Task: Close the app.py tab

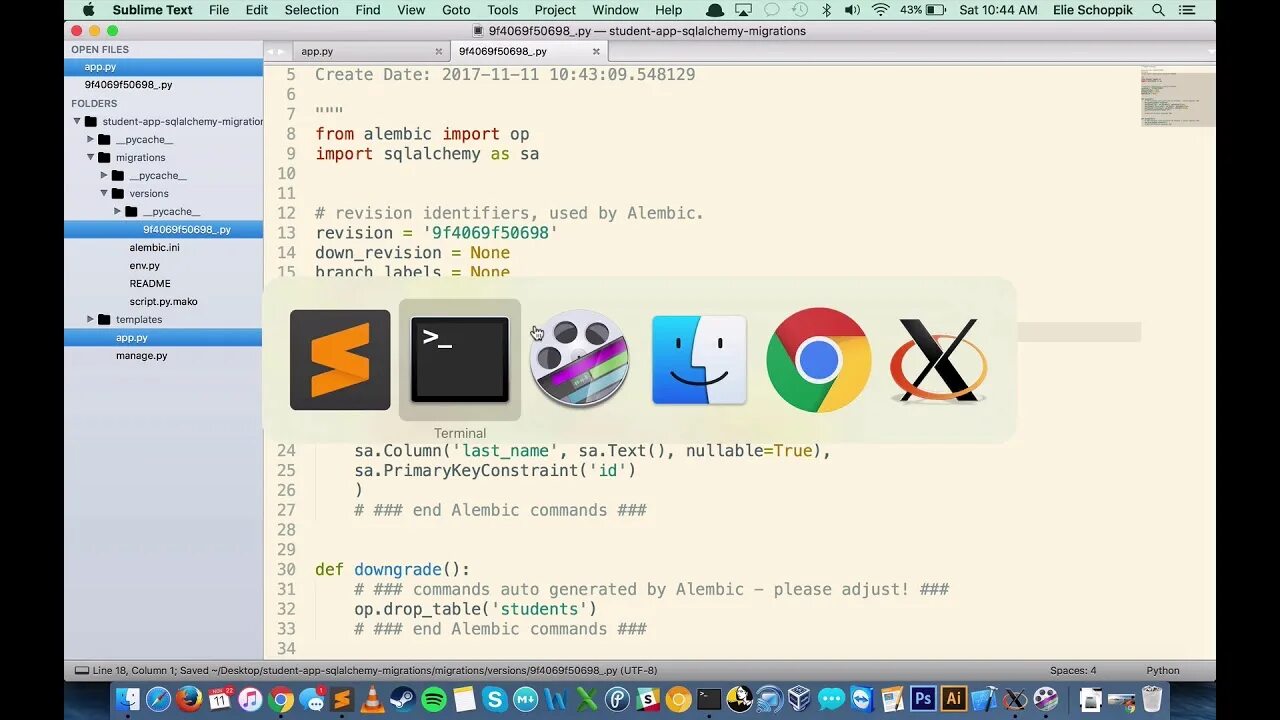Action: (438, 51)
